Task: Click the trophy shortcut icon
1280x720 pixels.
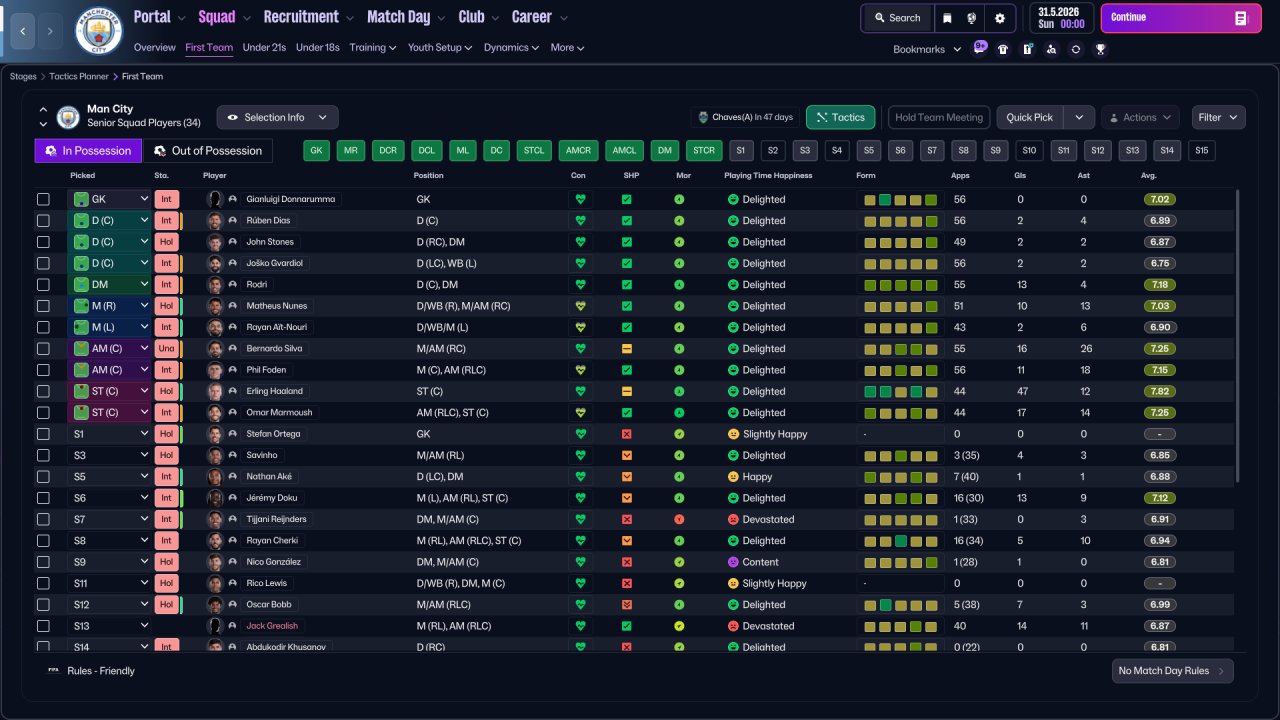Action: [x=1100, y=49]
